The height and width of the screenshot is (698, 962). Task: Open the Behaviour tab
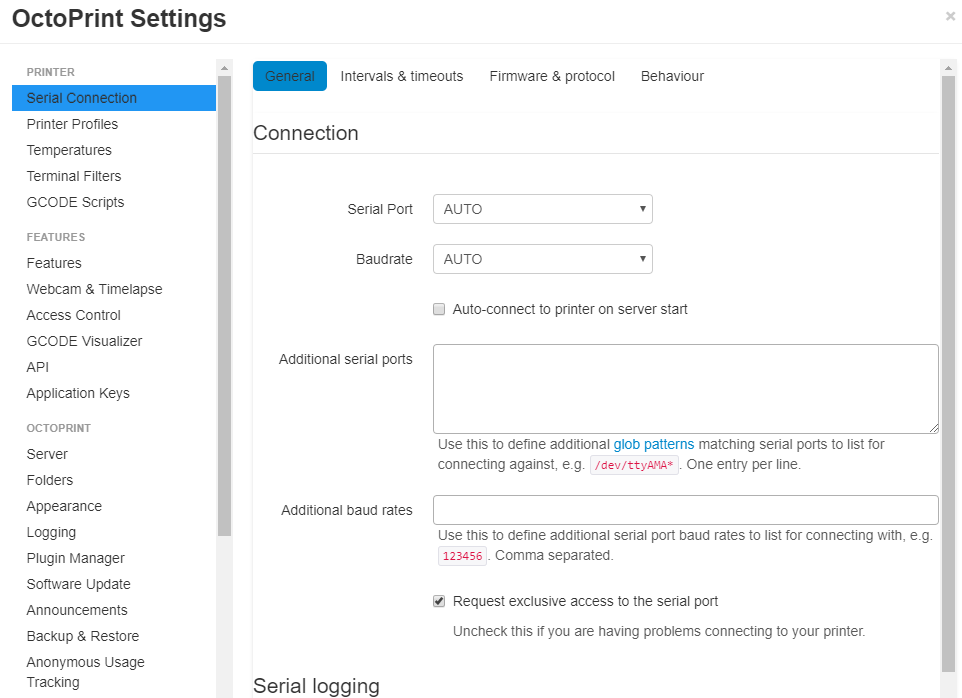pos(672,76)
